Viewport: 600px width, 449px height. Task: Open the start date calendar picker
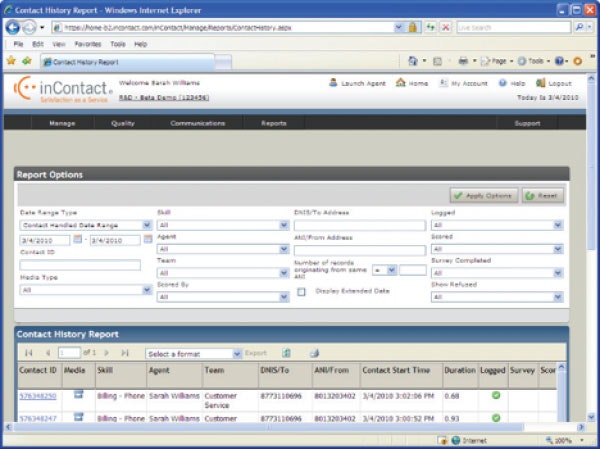click(x=79, y=240)
